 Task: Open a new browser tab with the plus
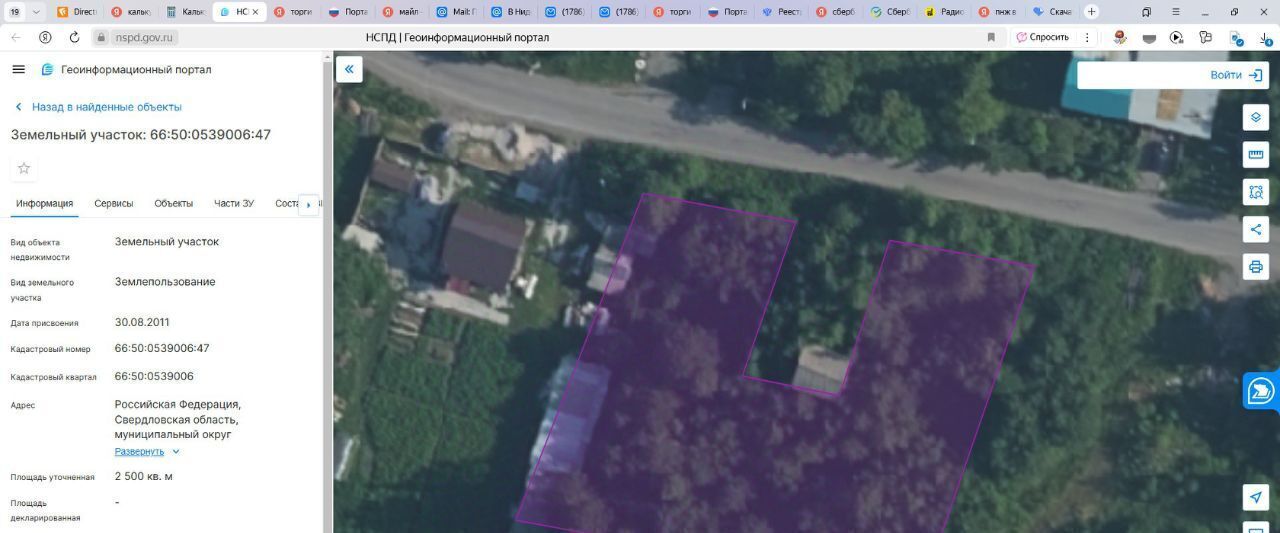(1091, 12)
